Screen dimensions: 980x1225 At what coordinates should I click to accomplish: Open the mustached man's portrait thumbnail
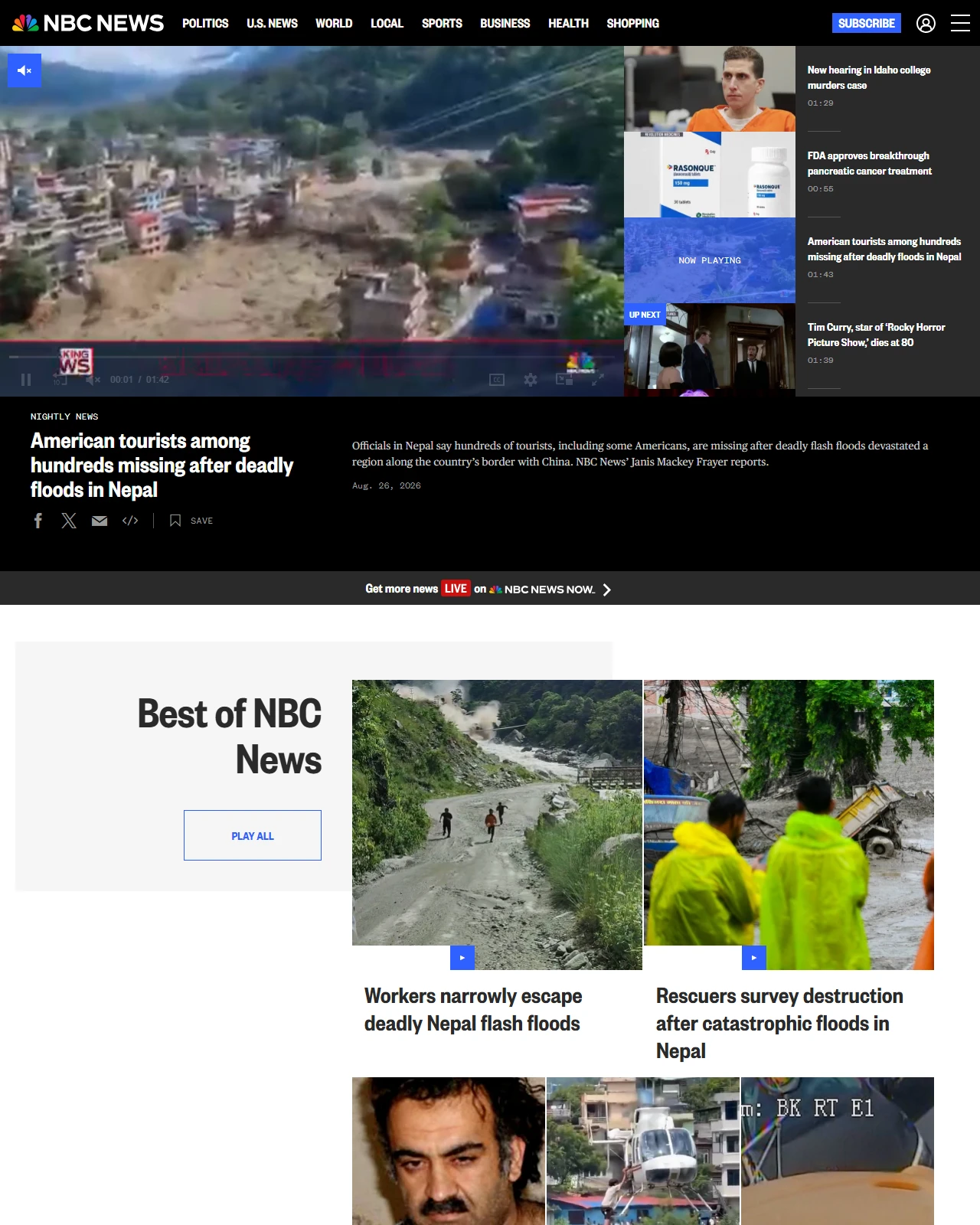pyautogui.click(x=449, y=1151)
